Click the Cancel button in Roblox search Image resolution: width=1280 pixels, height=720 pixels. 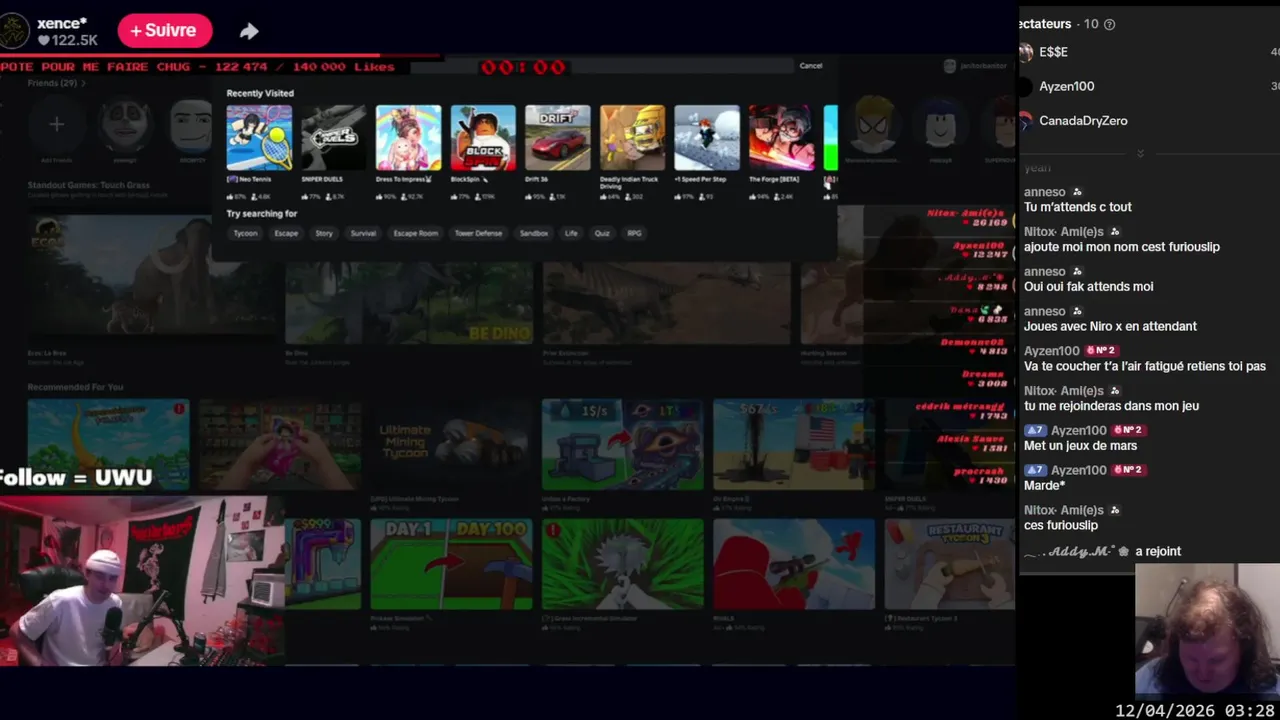811,66
